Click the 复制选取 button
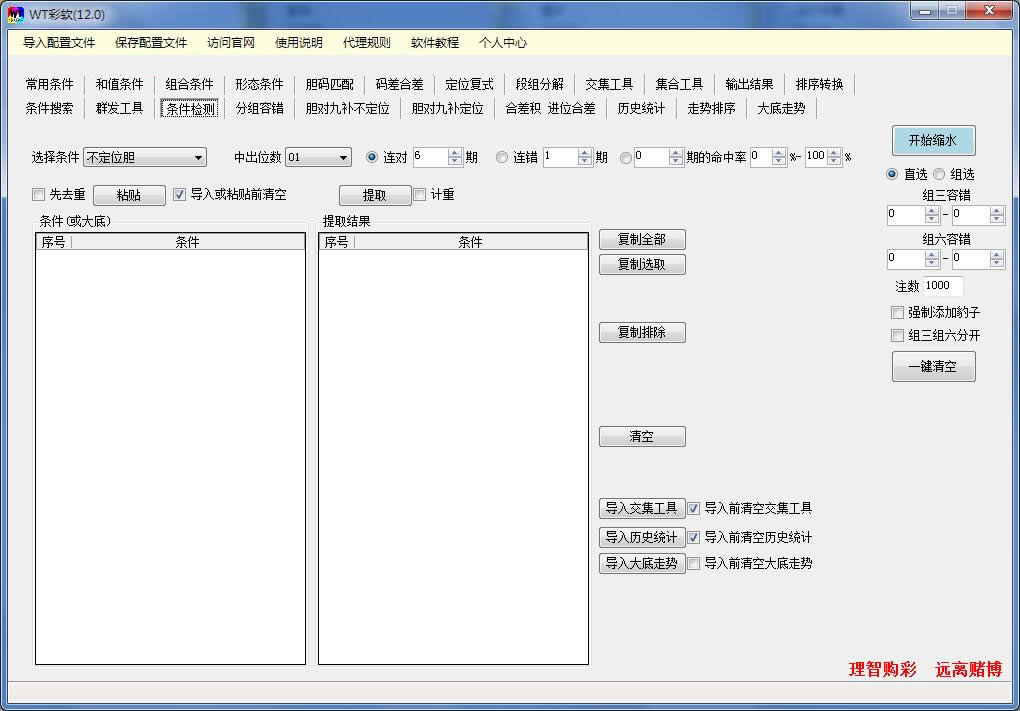Screen dimensions: 1020x711 (x=641, y=264)
